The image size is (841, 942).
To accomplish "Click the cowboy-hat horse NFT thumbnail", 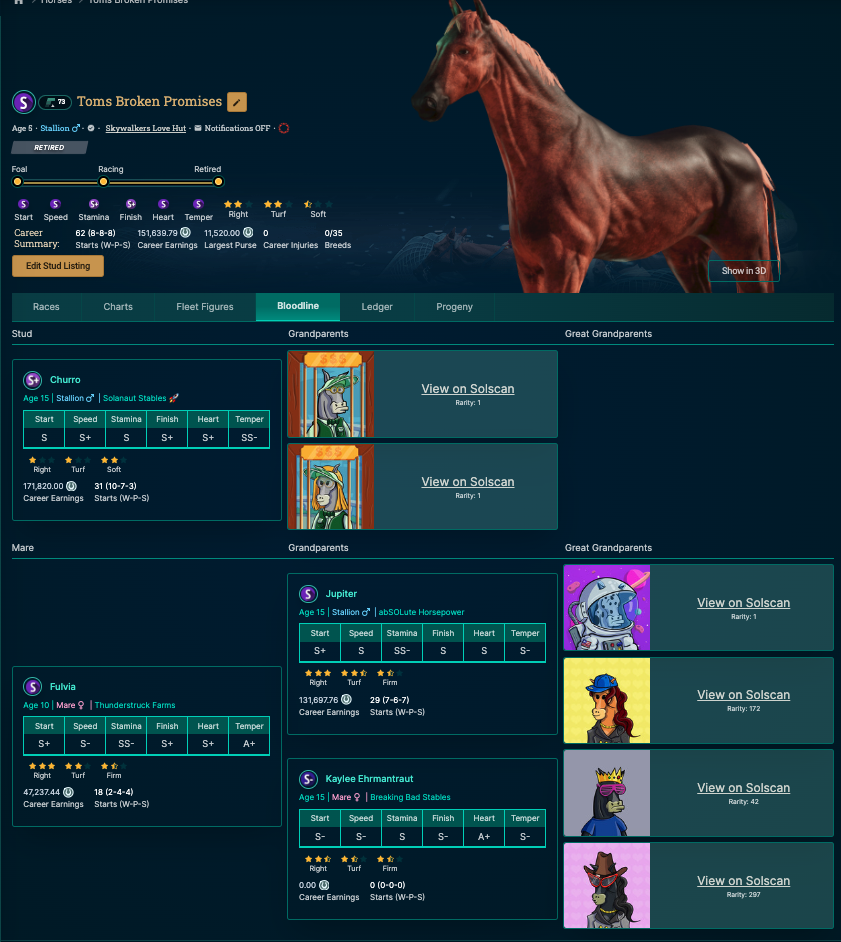I will point(607,886).
